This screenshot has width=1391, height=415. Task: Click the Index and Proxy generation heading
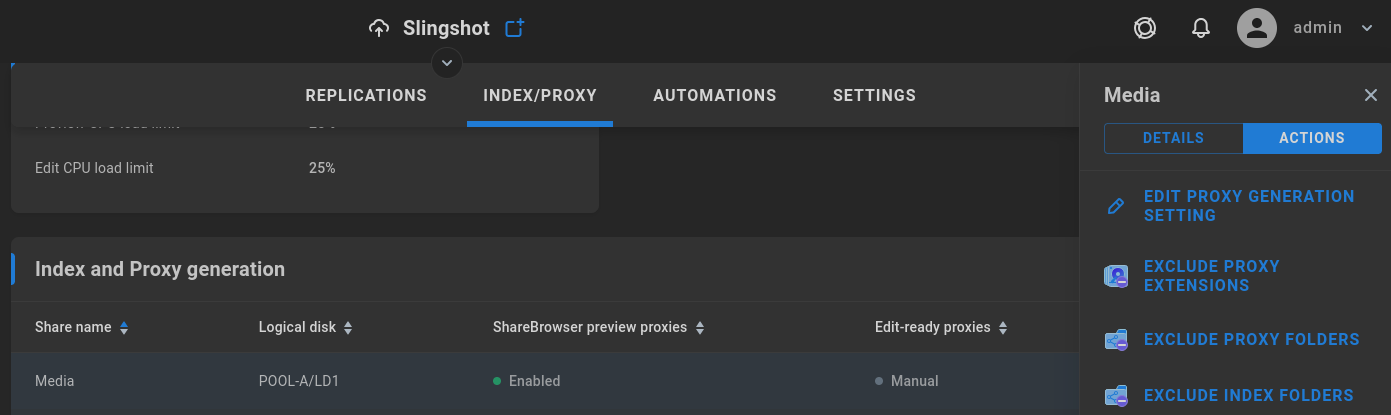coord(160,269)
